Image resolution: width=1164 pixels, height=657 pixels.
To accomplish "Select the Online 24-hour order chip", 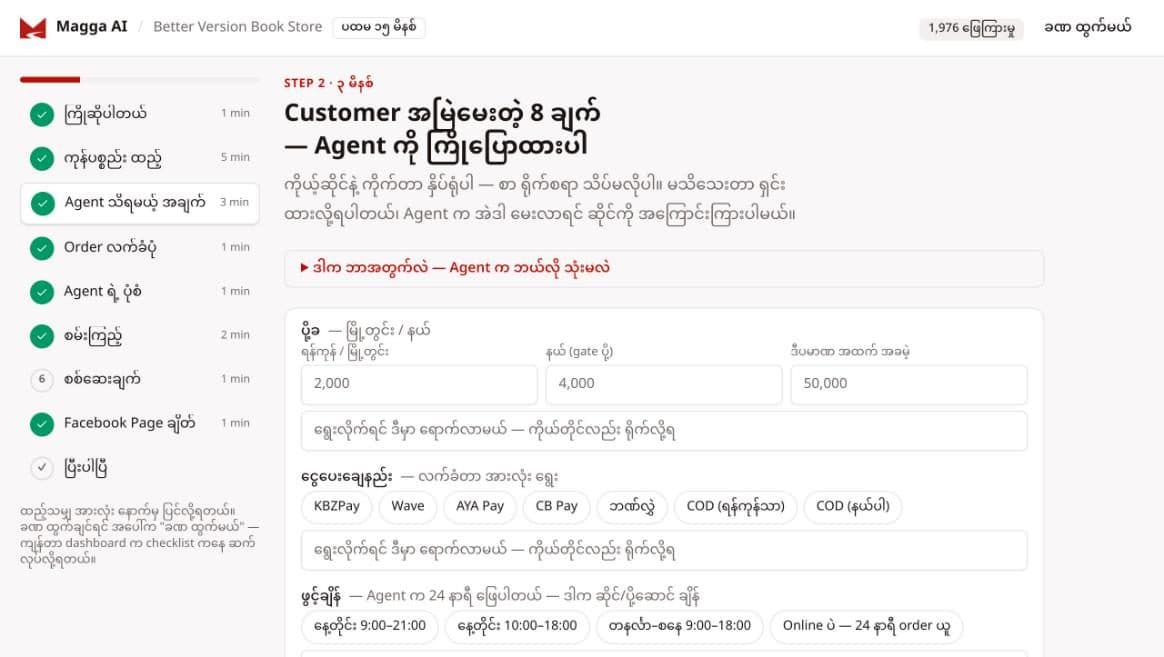I will point(866,626).
